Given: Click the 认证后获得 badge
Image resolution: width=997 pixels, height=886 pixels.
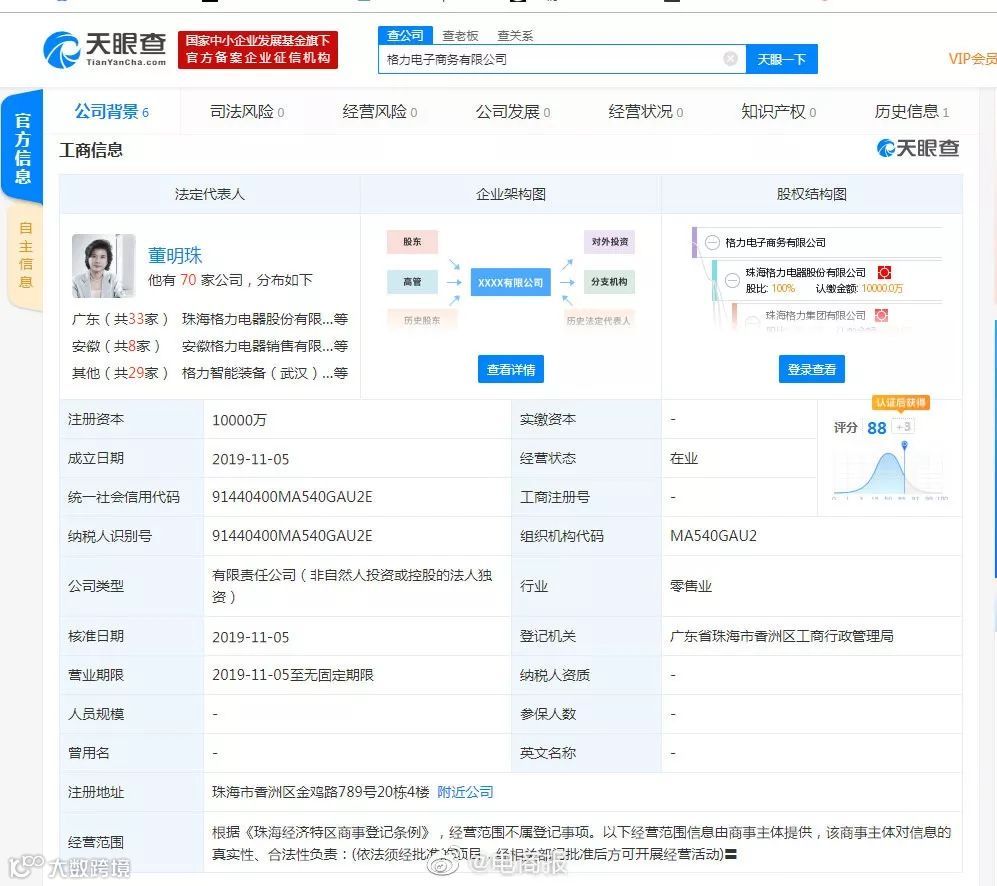Looking at the screenshot, I should (901, 402).
